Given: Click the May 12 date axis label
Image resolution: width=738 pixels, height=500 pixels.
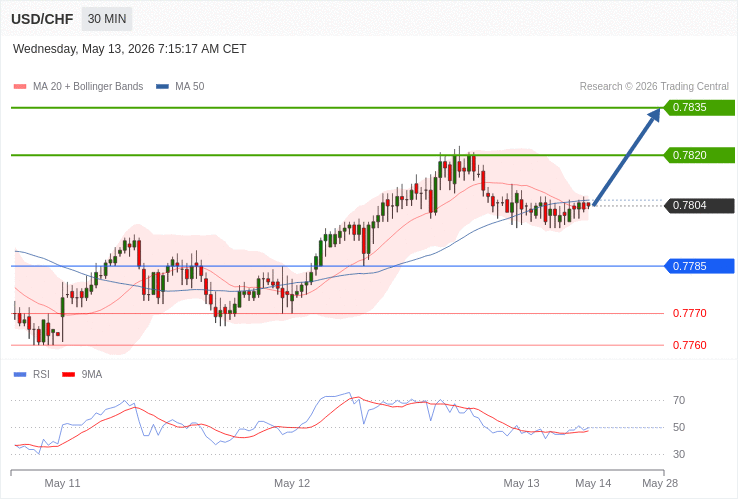Looking at the screenshot, I should 292,483.
